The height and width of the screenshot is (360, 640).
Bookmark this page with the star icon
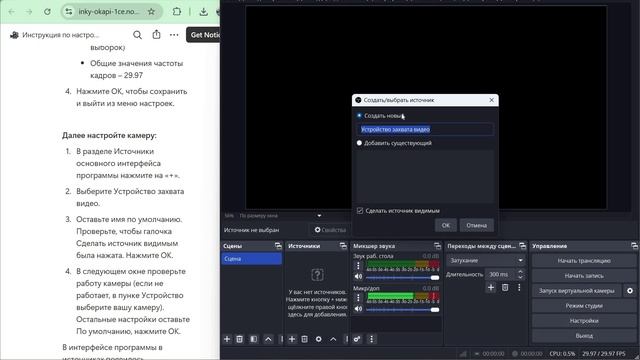pos(151,12)
